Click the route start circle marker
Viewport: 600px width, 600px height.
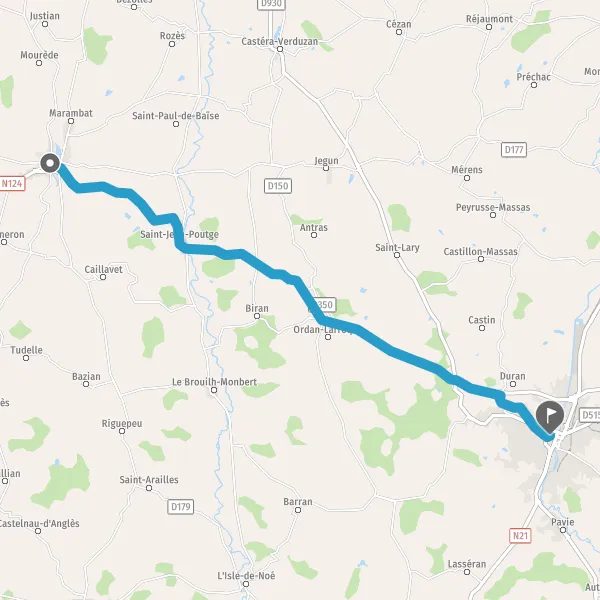click(x=50, y=163)
